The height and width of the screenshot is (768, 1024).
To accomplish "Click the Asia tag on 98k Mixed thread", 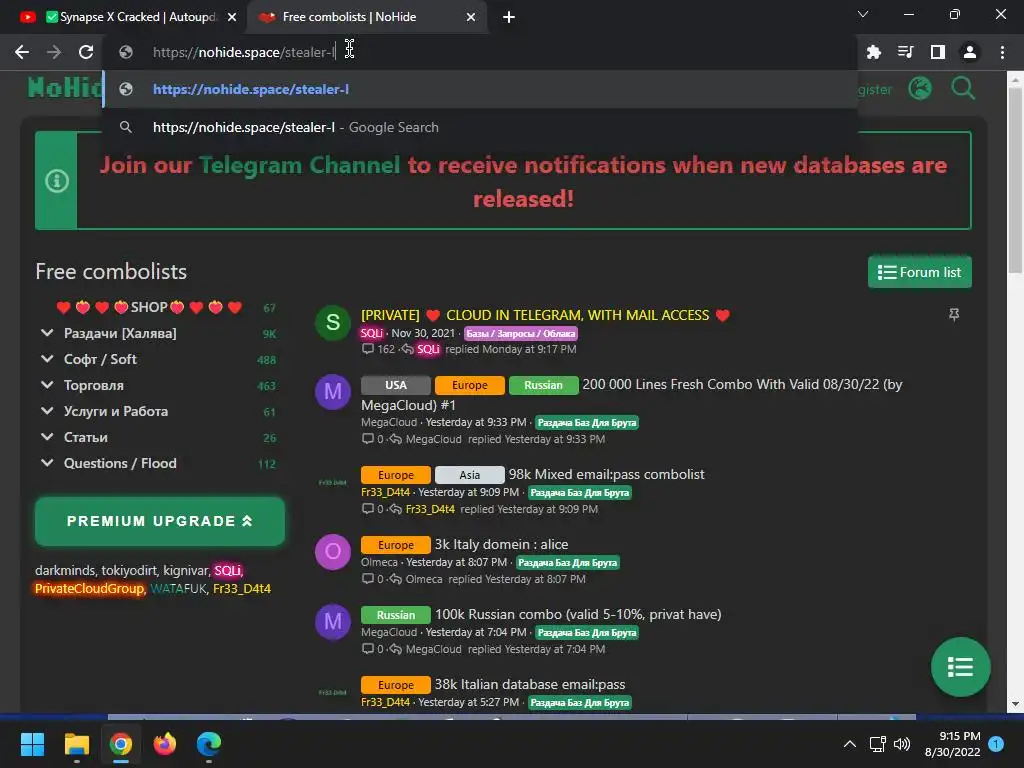I will tap(470, 475).
